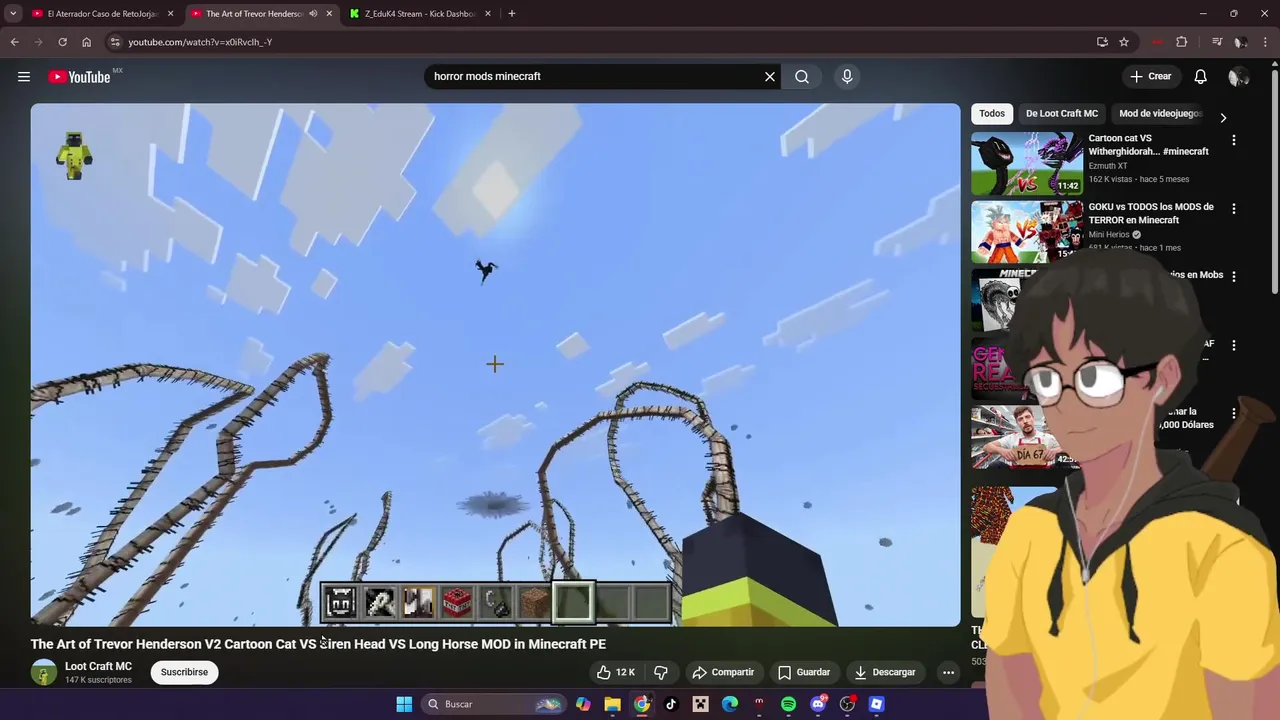
Task: Dislike the video with thumbs down
Action: tap(660, 672)
